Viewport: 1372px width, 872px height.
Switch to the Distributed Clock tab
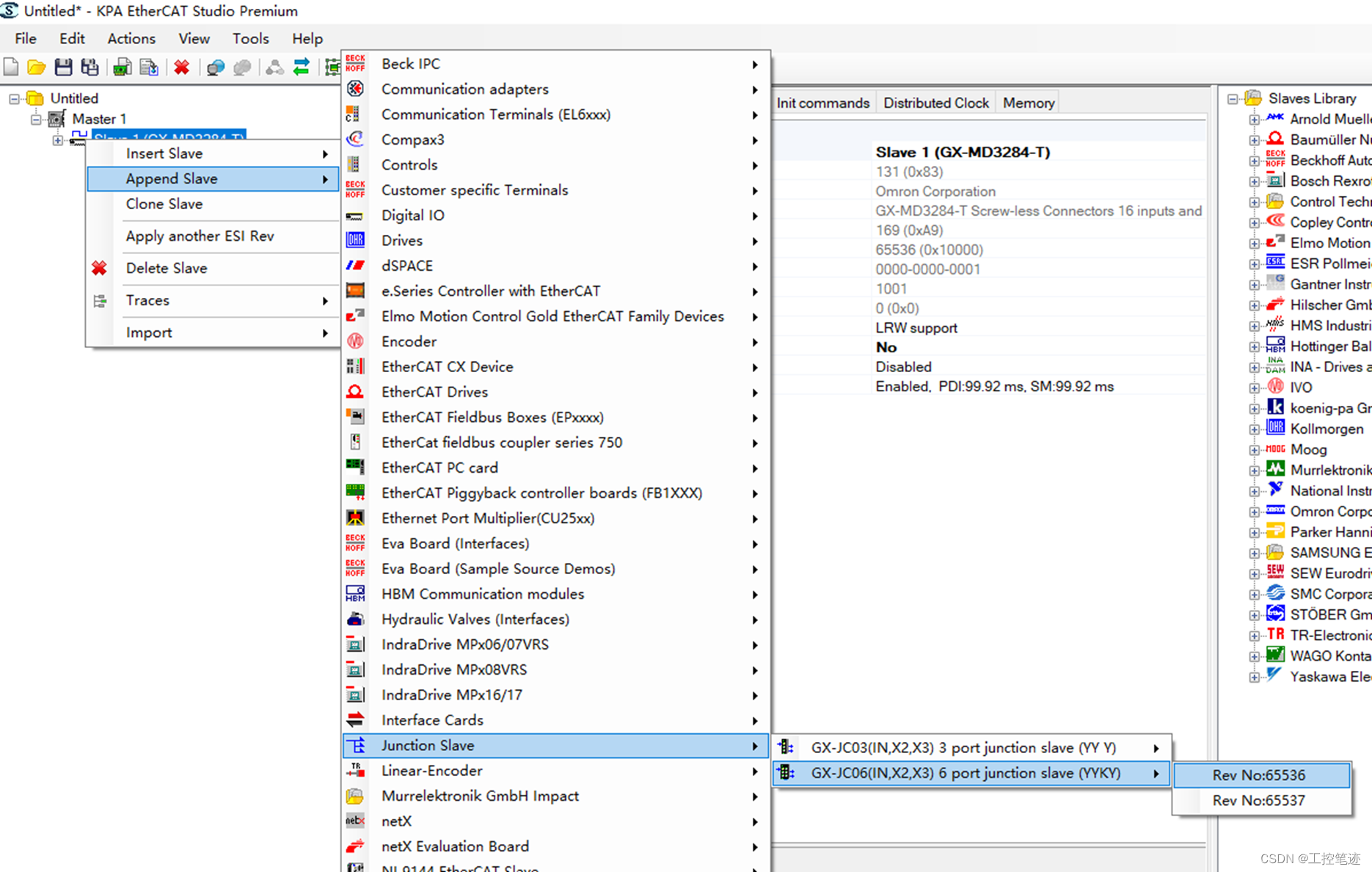pos(935,103)
